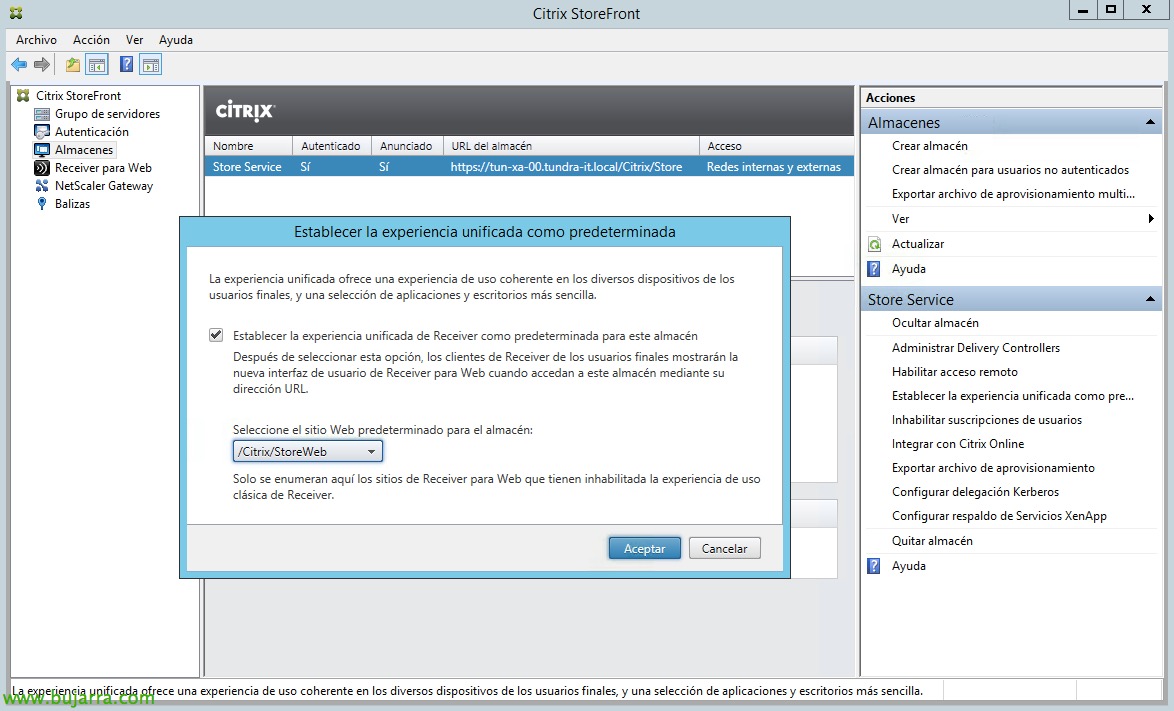1174x711 pixels.
Task: Uncheck the unified Receiver experience checkbox
Action: point(216,335)
